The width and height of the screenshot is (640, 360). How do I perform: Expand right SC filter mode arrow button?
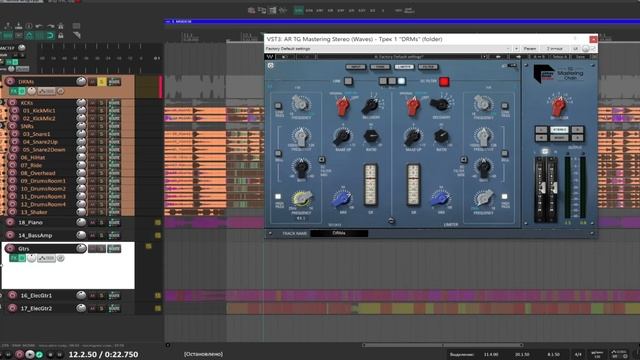click(x=463, y=160)
